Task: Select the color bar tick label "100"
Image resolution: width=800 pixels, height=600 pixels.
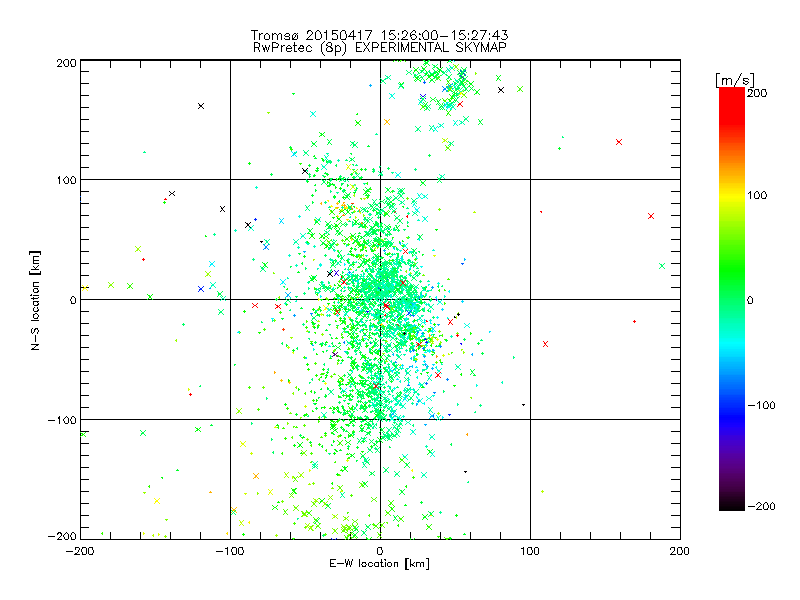Action: coord(757,195)
